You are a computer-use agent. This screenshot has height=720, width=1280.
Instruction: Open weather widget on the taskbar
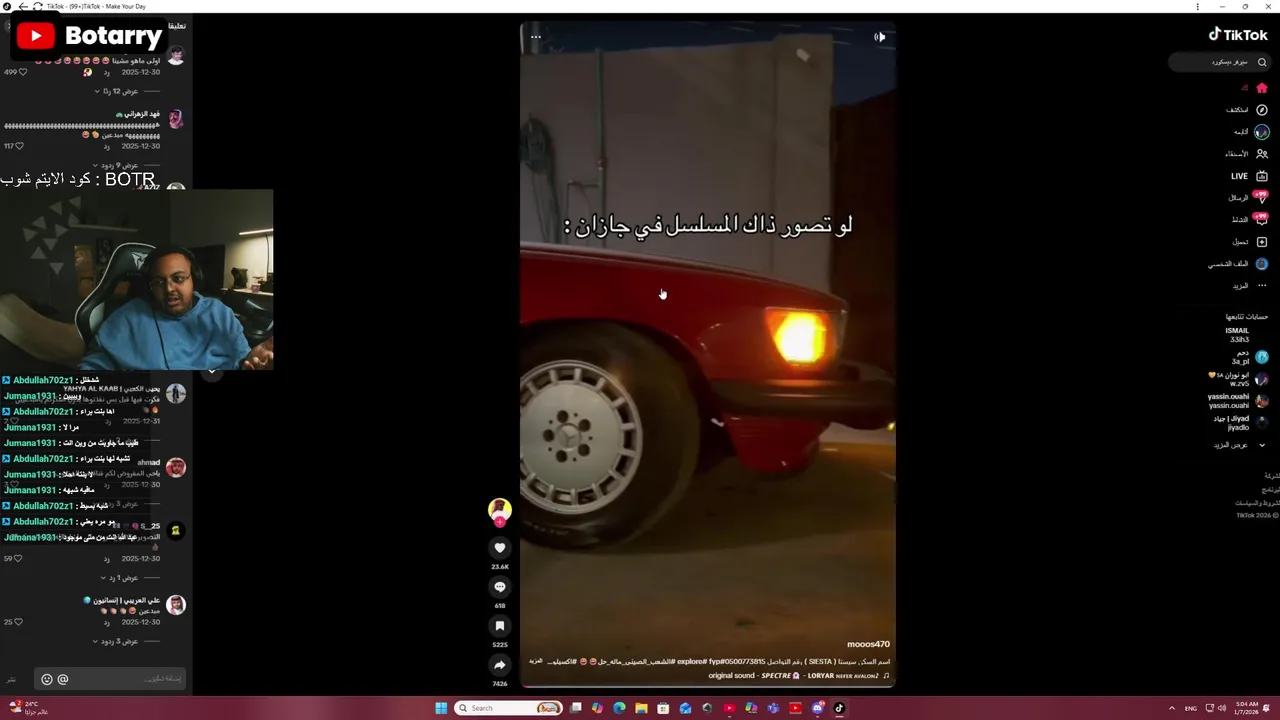(28, 708)
